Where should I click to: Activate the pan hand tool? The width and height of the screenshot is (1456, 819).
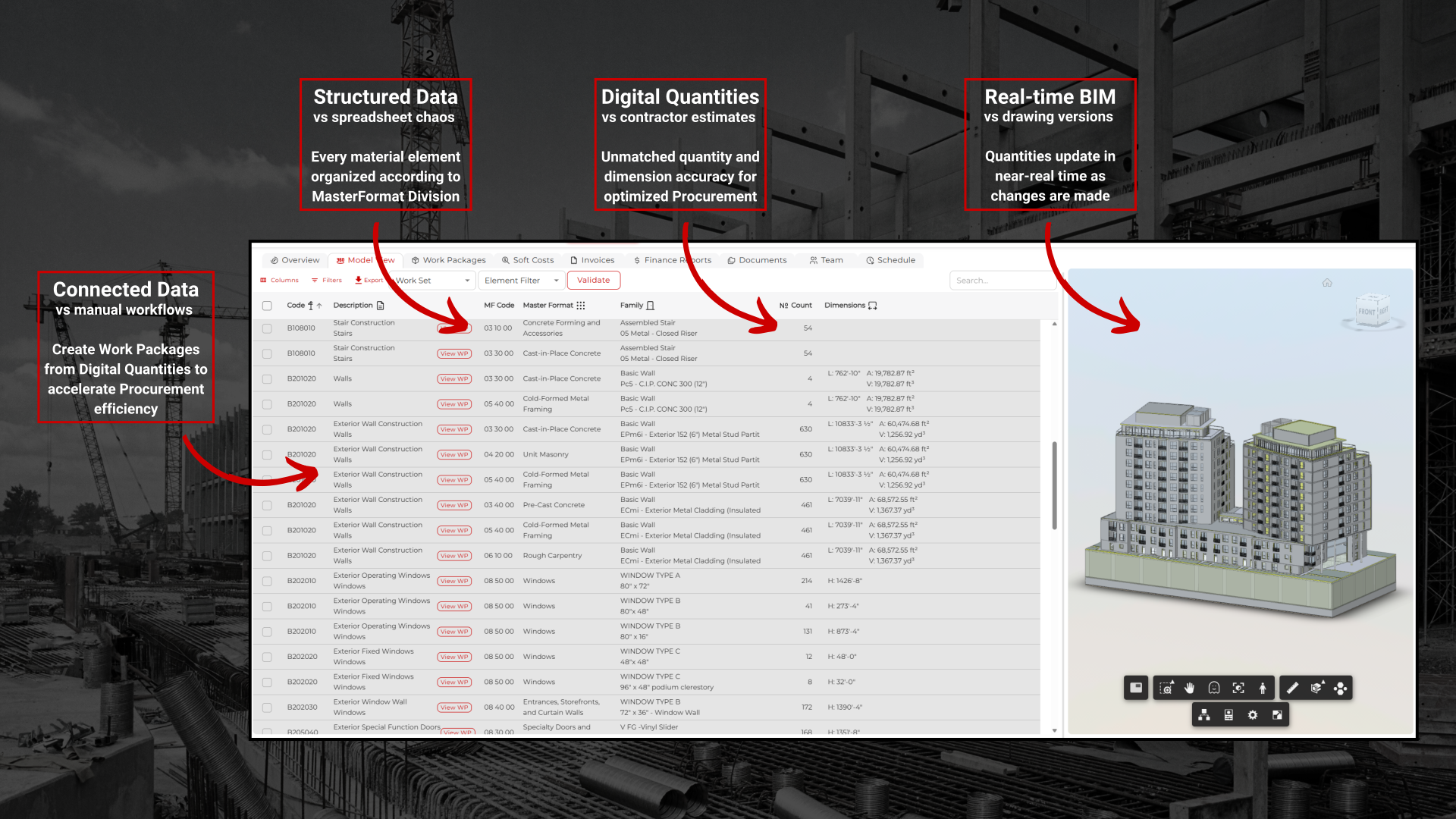1190,688
